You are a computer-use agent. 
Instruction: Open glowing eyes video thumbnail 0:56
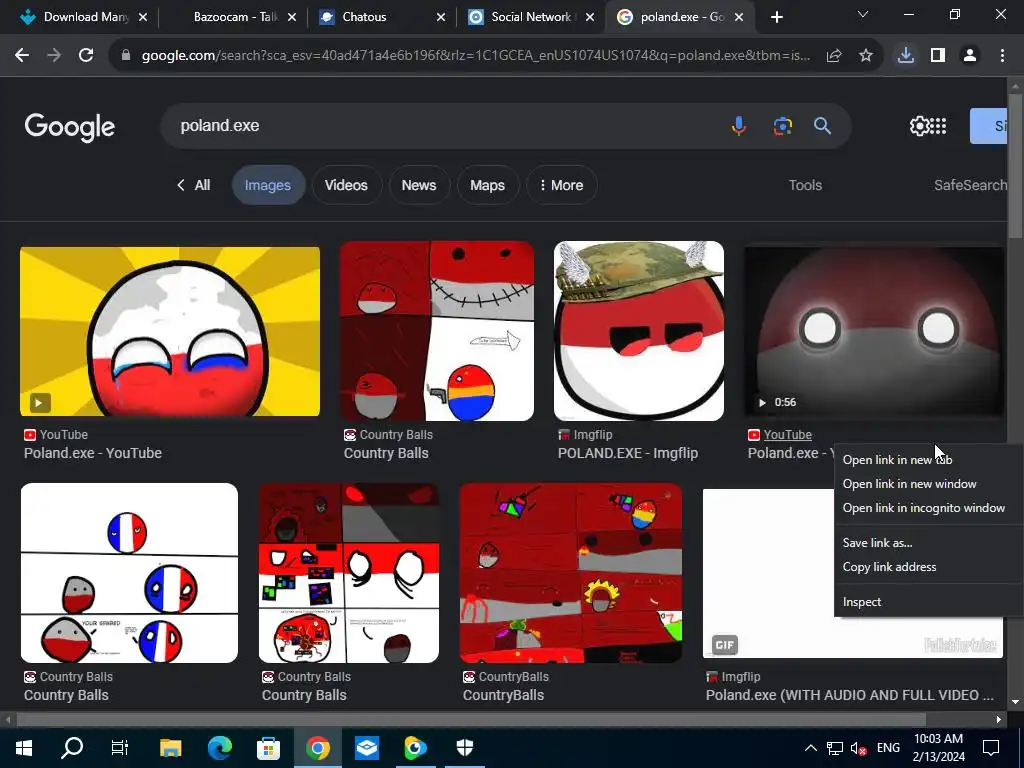(x=874, y=331)
